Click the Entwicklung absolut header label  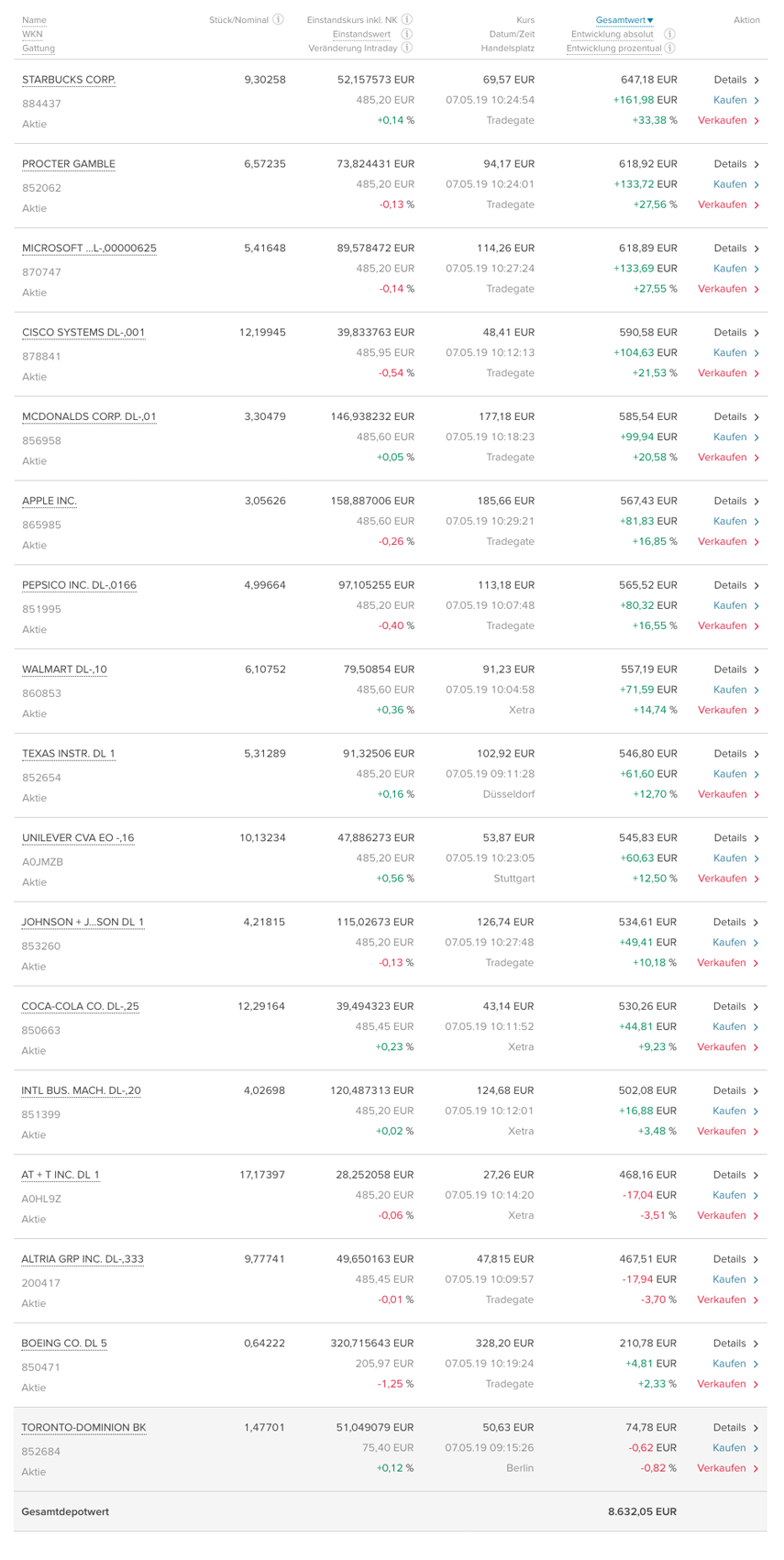[x=613, y=34]
